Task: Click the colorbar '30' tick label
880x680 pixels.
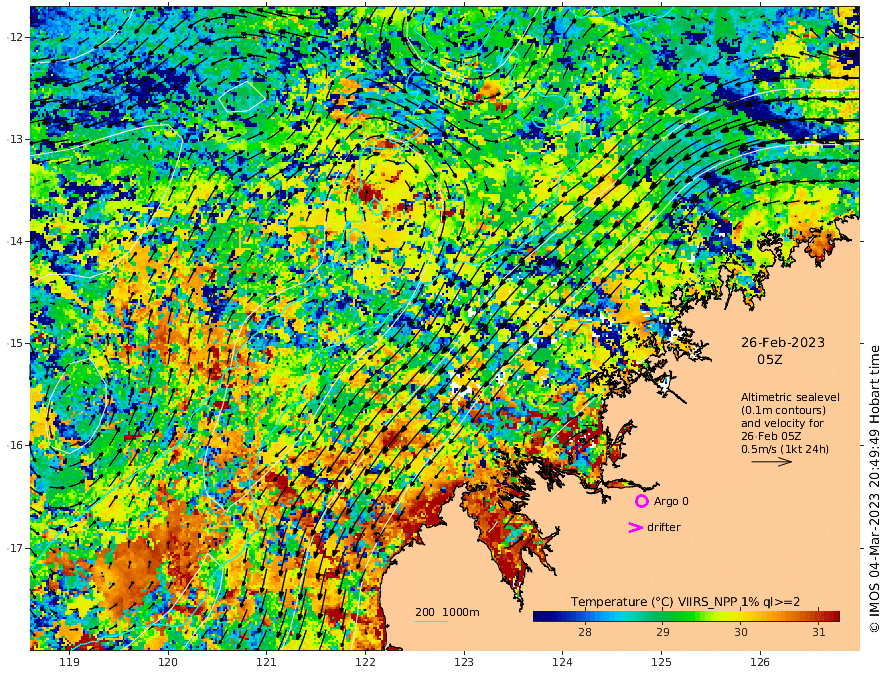Action: (x=741, y=632)
